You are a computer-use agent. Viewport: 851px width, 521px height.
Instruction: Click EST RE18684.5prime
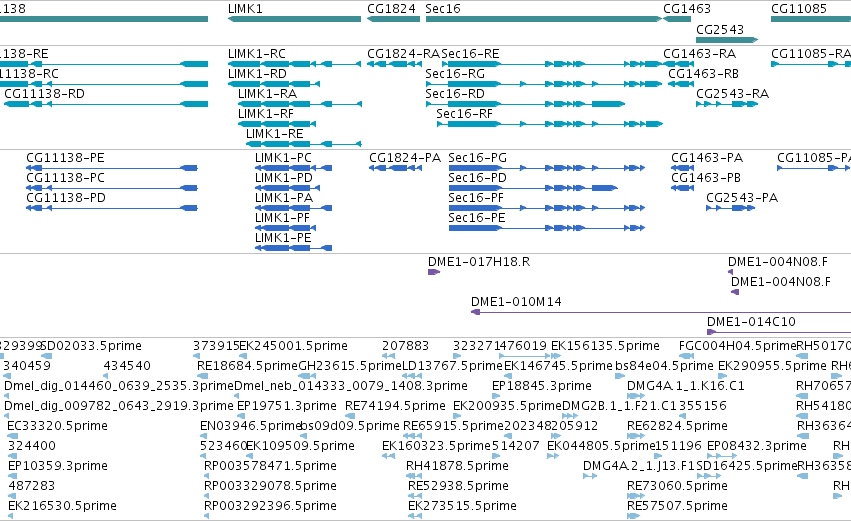pos(247,366)
